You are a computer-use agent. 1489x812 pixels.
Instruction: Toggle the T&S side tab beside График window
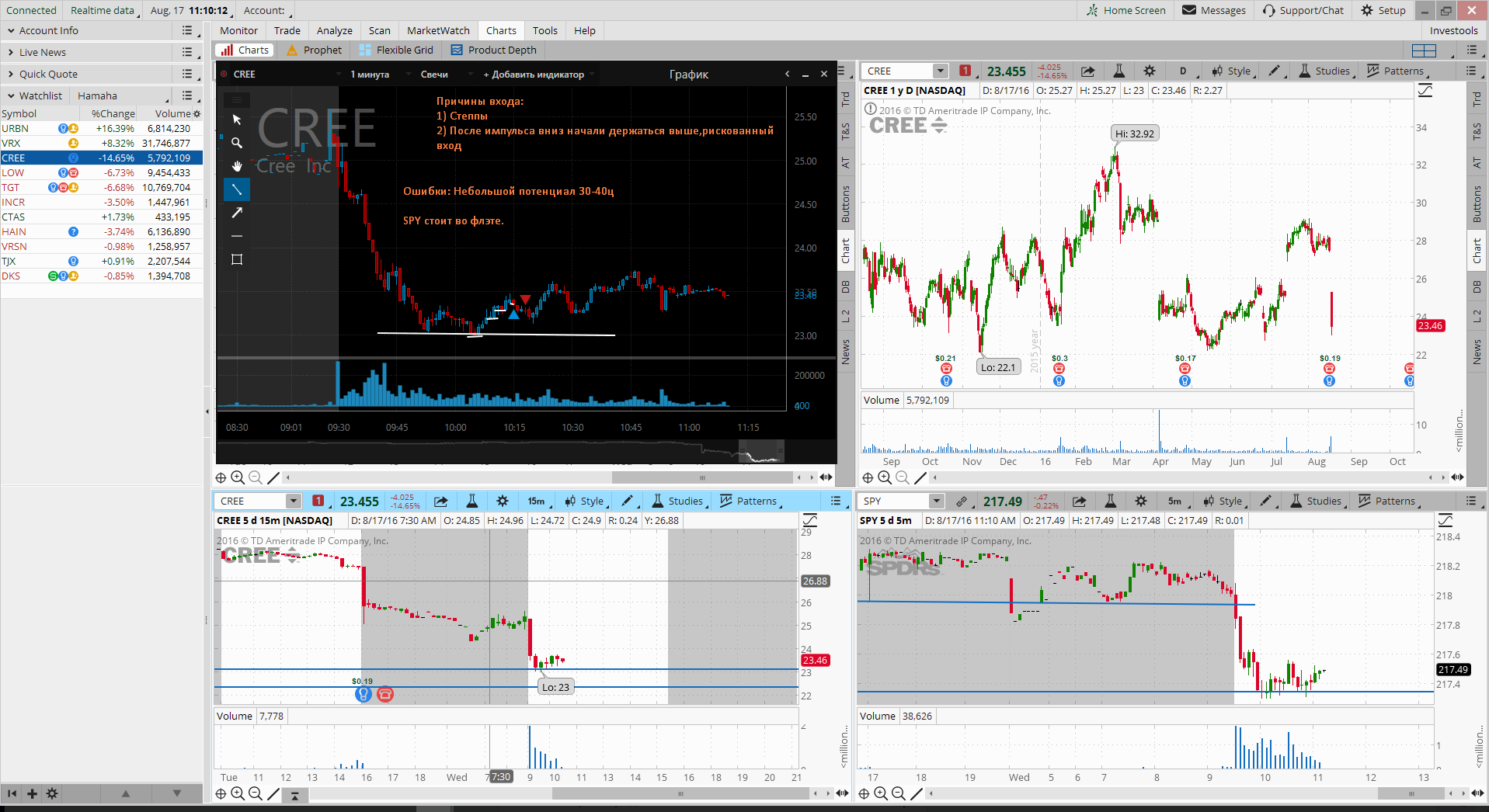pyautogui.click(x=846, y=131)
